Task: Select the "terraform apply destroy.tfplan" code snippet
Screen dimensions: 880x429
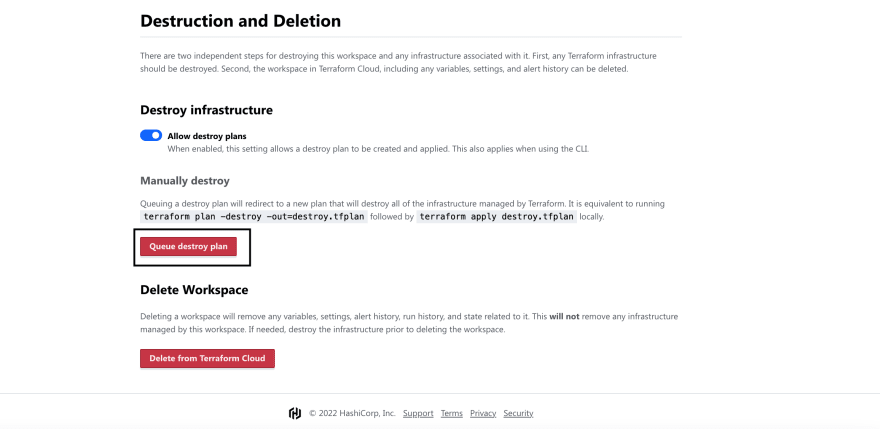Action: [497, 217]
